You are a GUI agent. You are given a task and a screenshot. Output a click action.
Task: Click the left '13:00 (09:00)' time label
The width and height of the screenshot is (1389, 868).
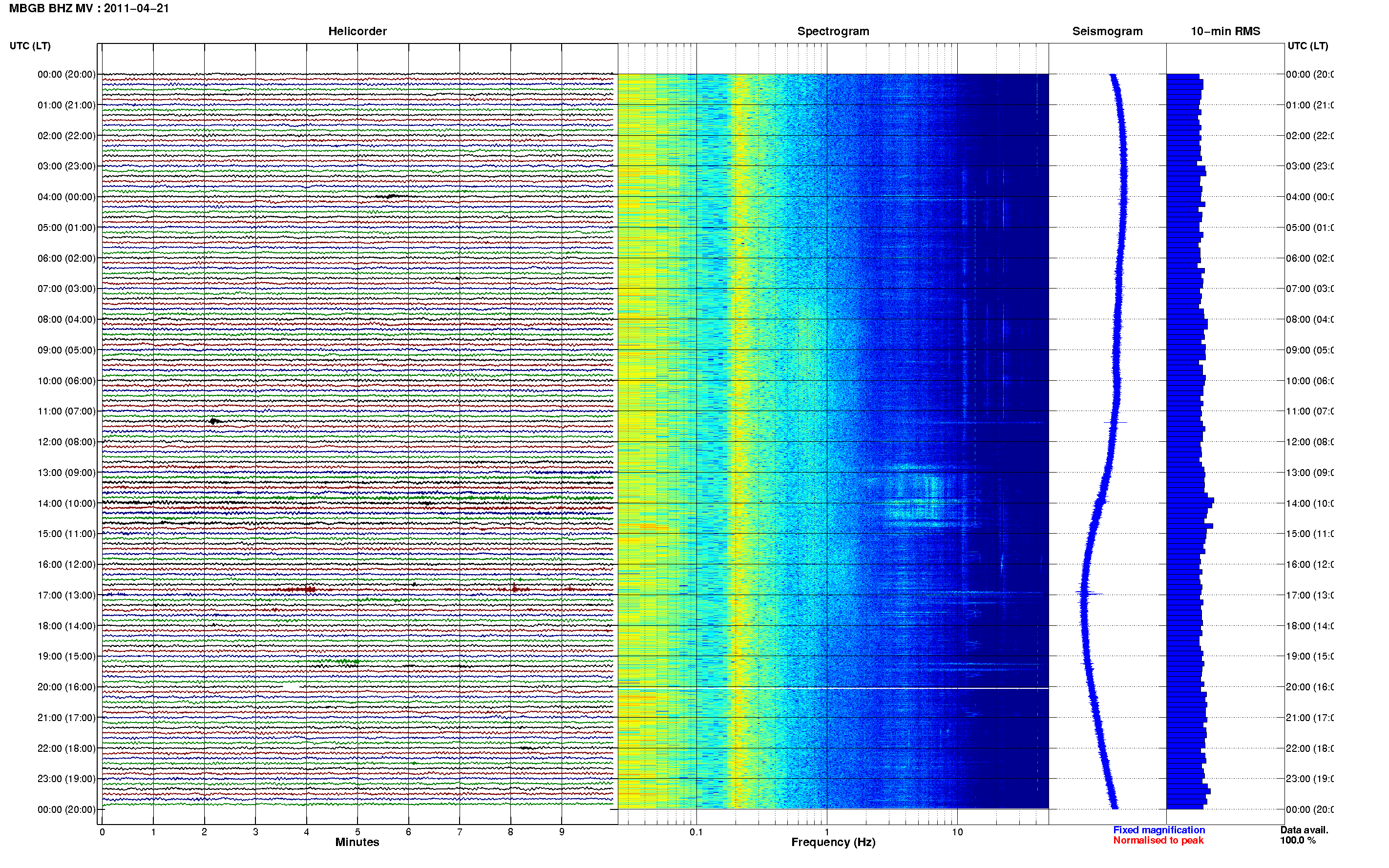click(66, 473)
